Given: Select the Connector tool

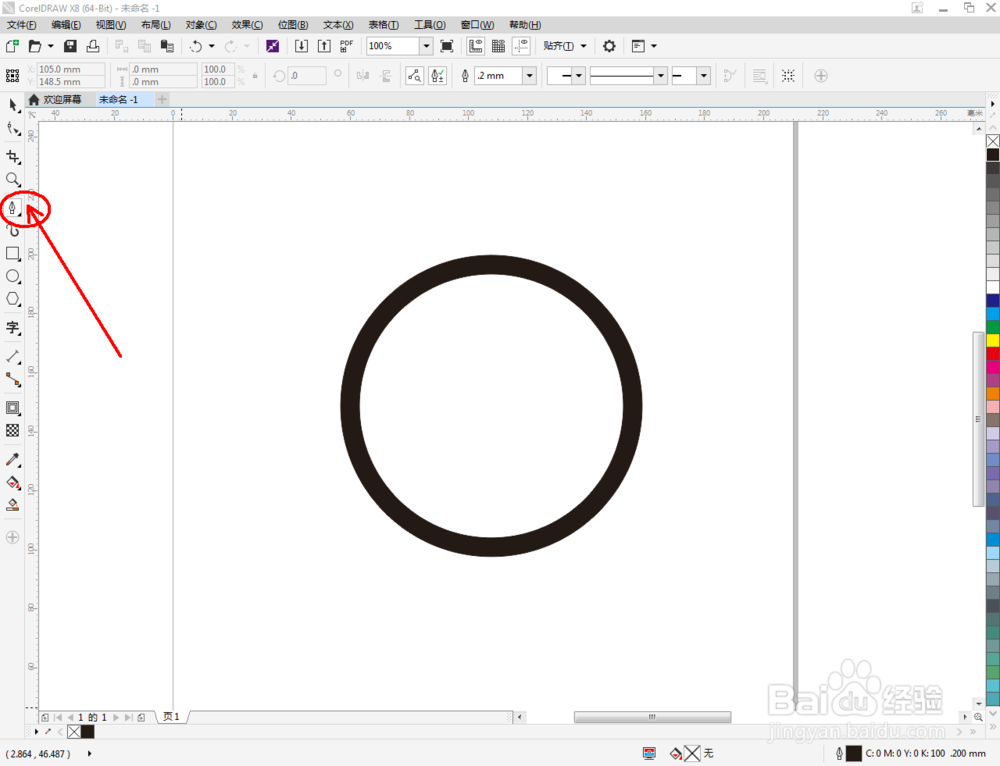Looking at the screenshot, I should point(13,379).
